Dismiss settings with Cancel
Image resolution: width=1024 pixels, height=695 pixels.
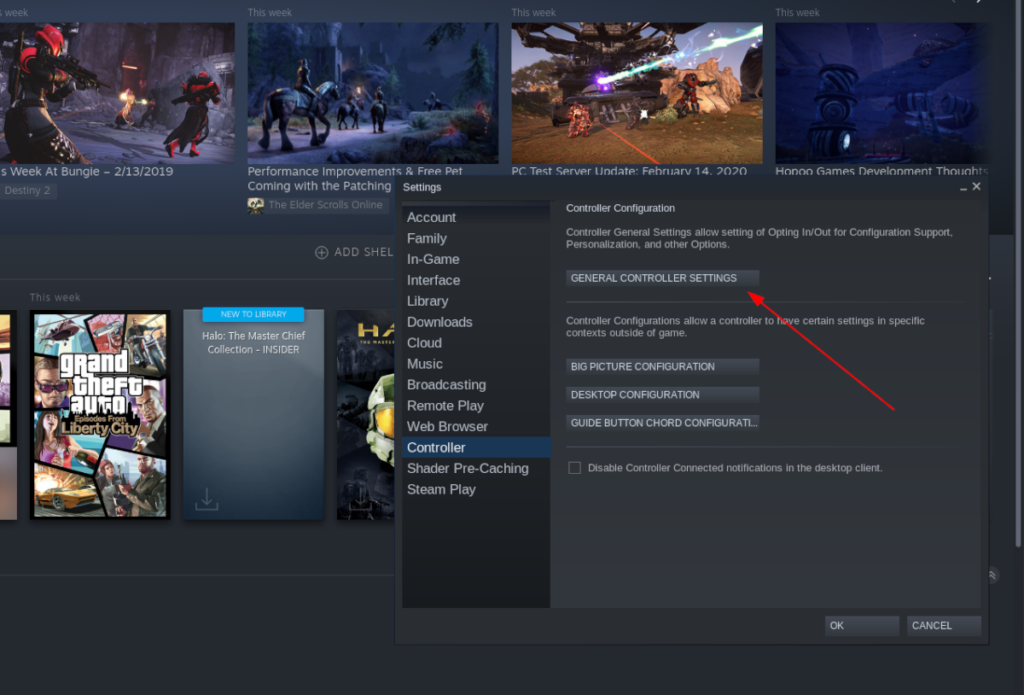[x=941, y=625]
